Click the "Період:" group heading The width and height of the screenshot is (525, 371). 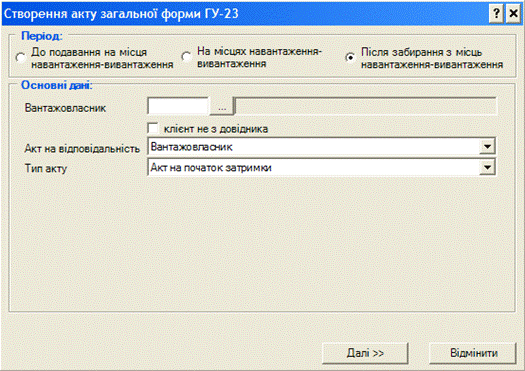tap(42, 36)
